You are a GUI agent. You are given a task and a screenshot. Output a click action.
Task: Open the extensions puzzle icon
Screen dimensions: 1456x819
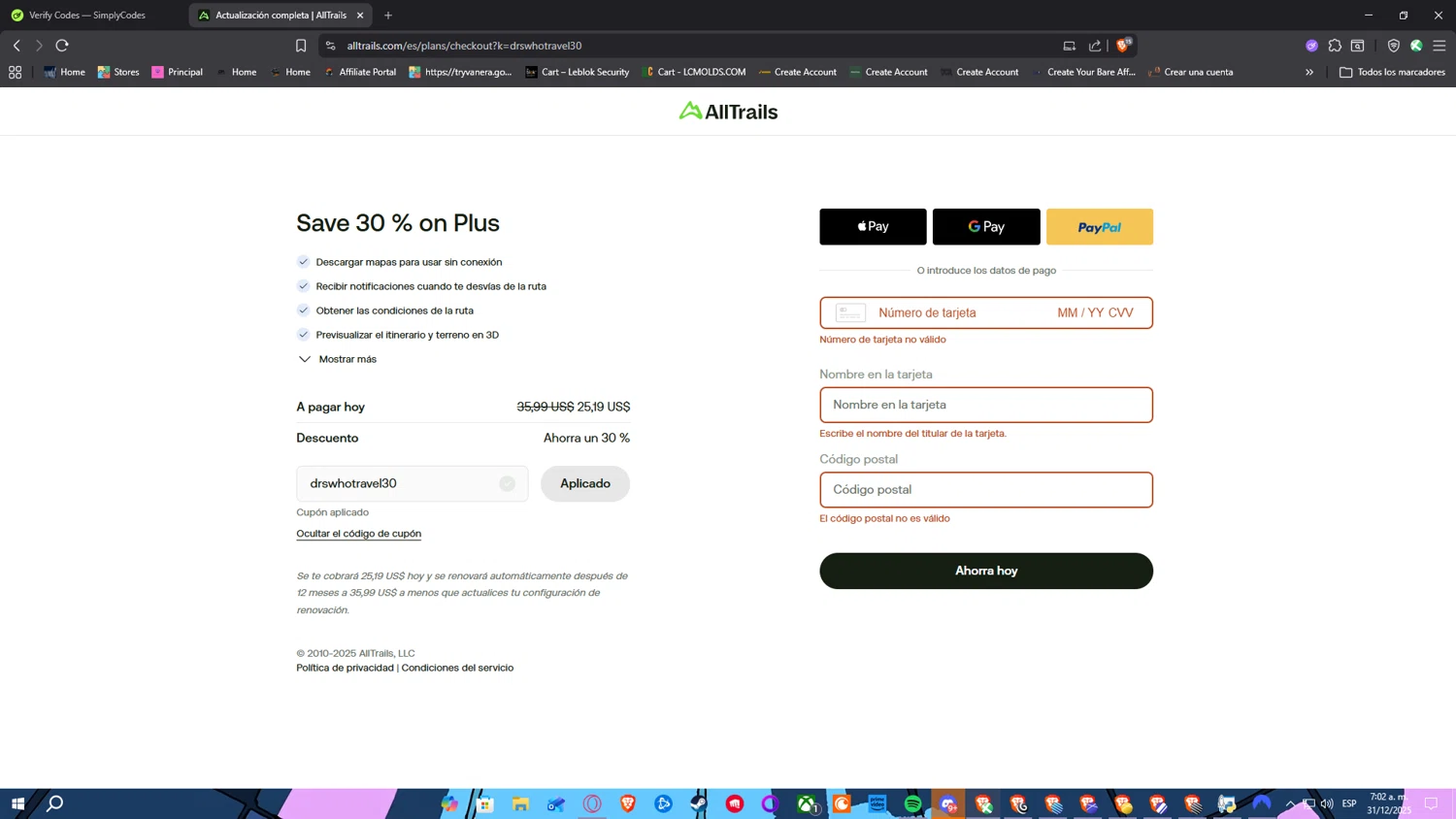click(x=1335, y=46)
